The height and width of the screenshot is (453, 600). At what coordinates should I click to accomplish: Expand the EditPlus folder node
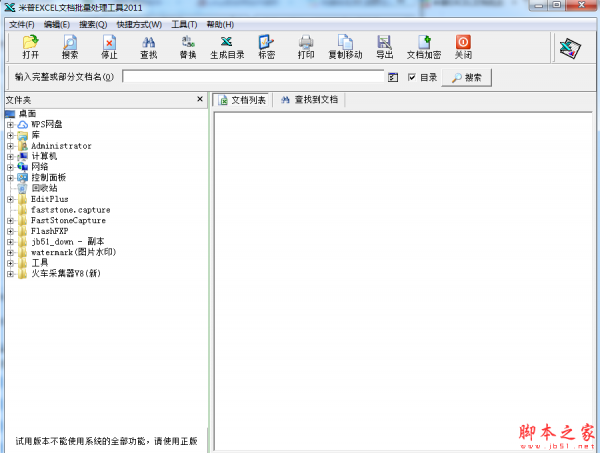coord(10,199)
